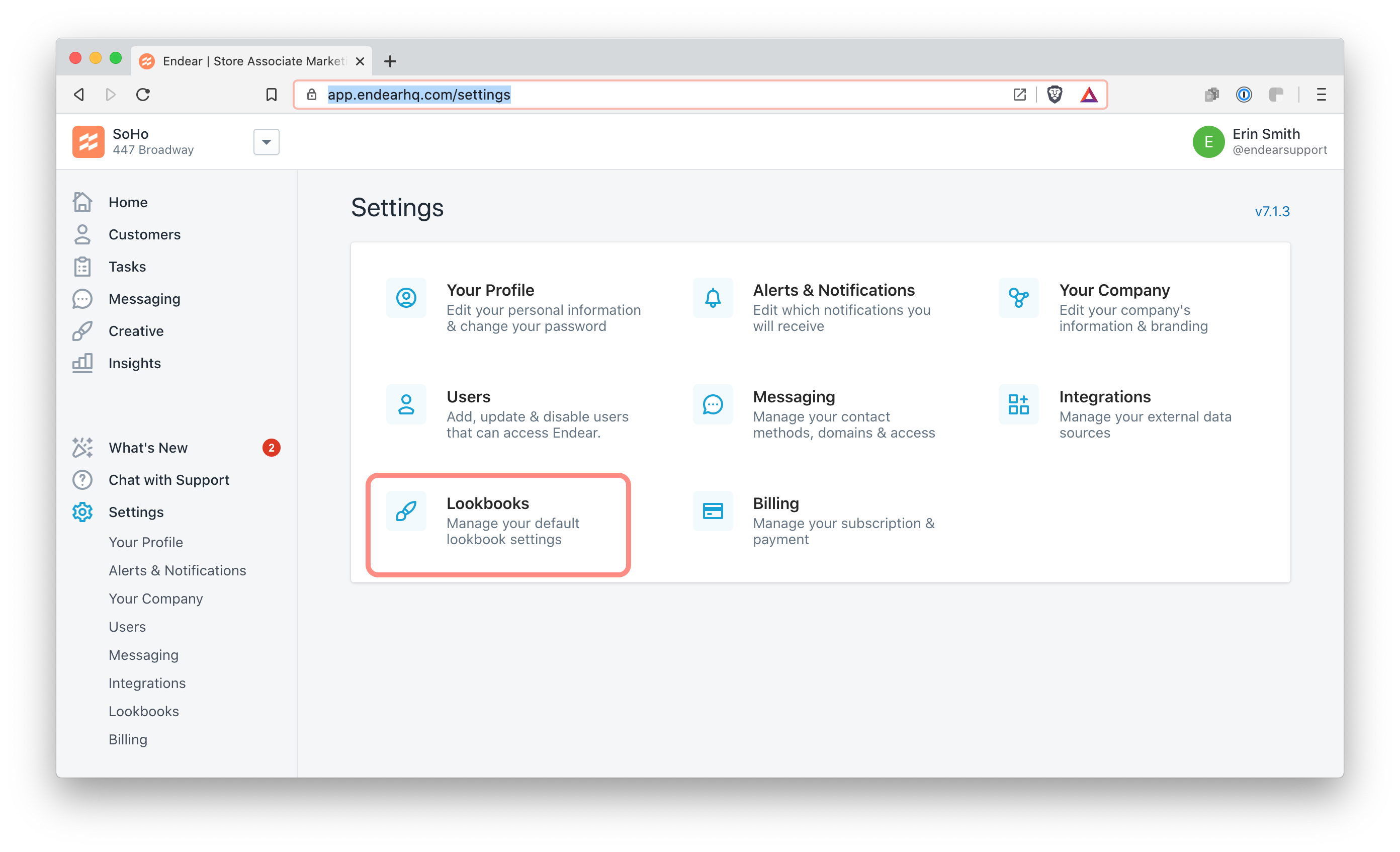Click the red 2 notification badge
Screen dimensions: 1400x852
pos(272,447)
